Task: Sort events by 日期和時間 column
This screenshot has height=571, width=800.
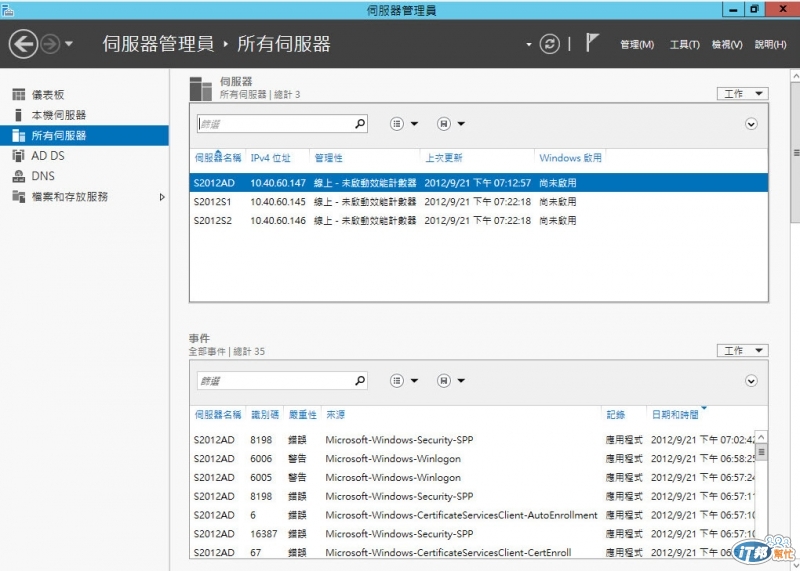Action: (675, 415)
